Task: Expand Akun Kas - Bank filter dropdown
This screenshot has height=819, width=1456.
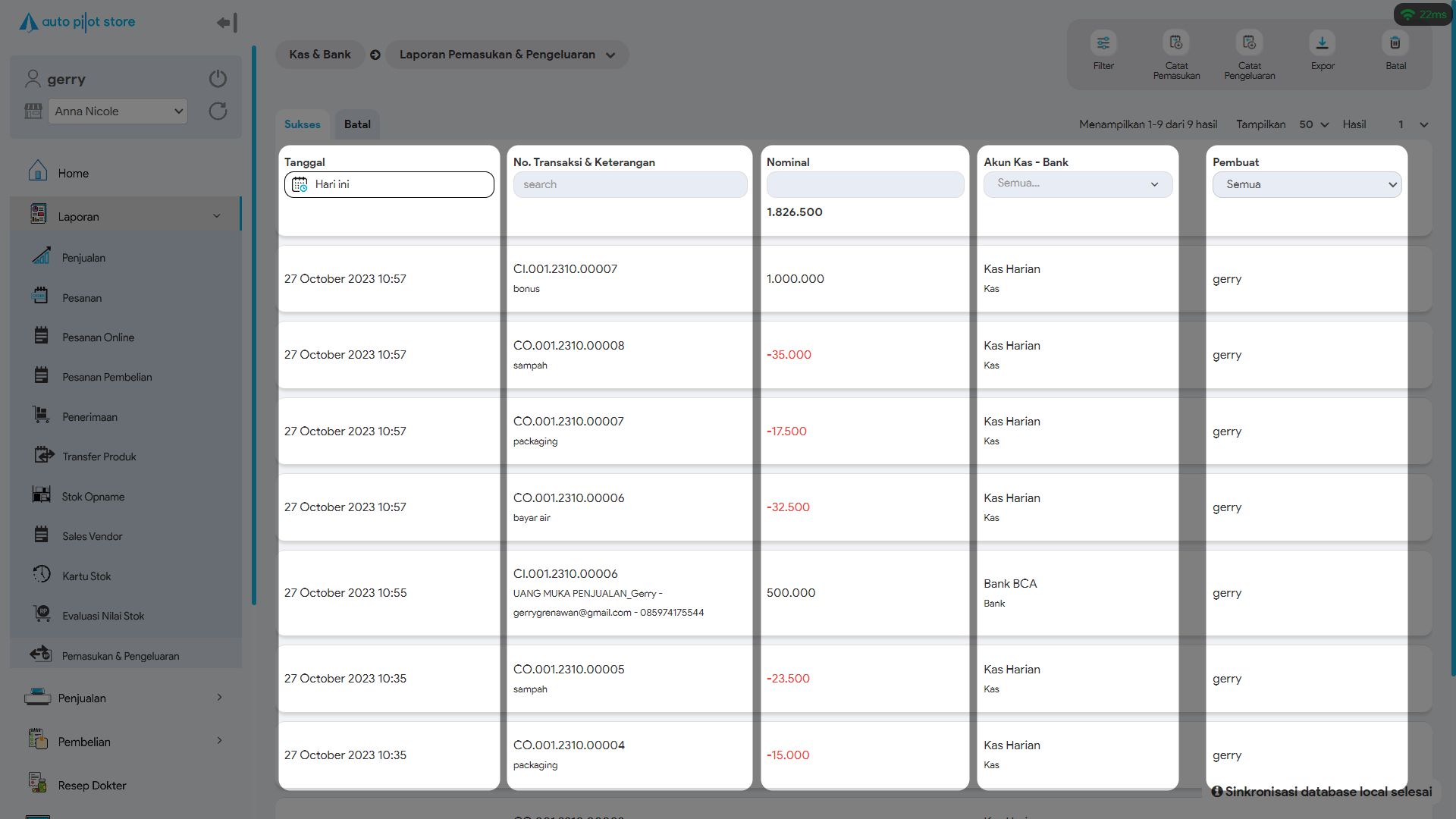Action: tap(1078, 184)
